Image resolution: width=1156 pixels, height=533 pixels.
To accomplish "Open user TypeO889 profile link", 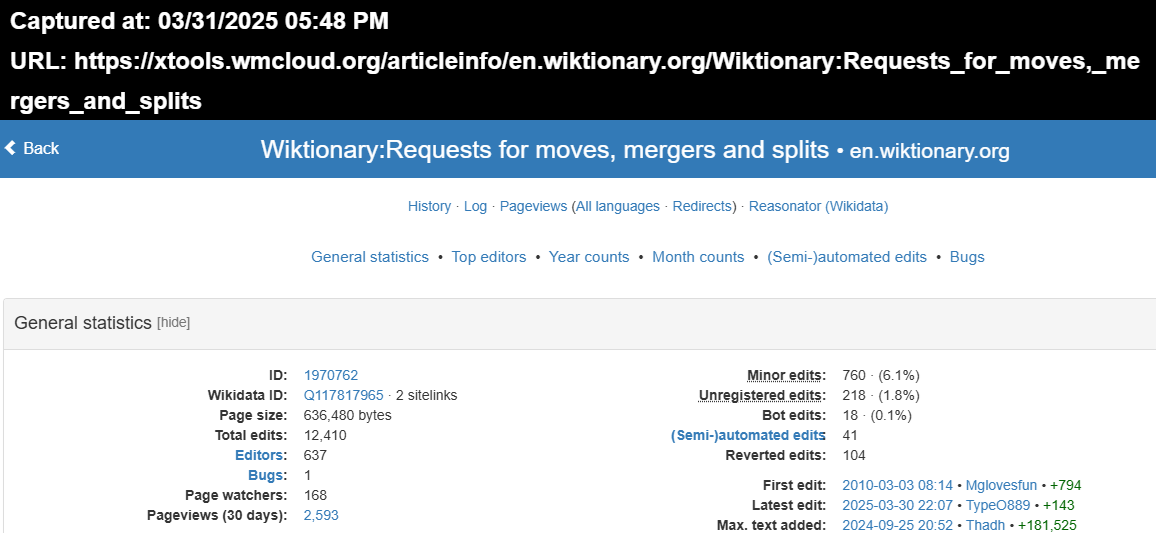I will 997,506.
